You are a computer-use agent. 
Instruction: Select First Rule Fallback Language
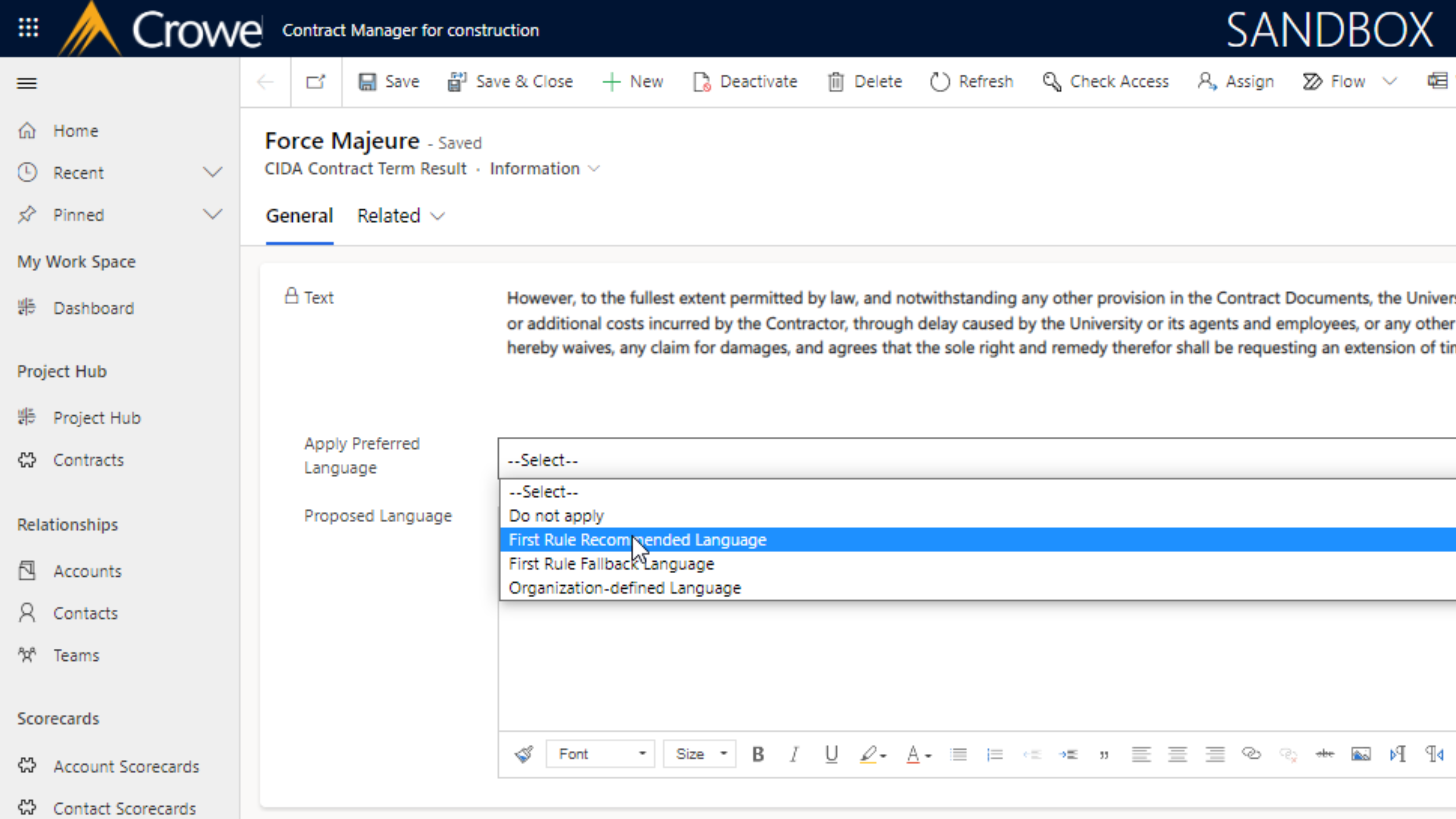978,563
